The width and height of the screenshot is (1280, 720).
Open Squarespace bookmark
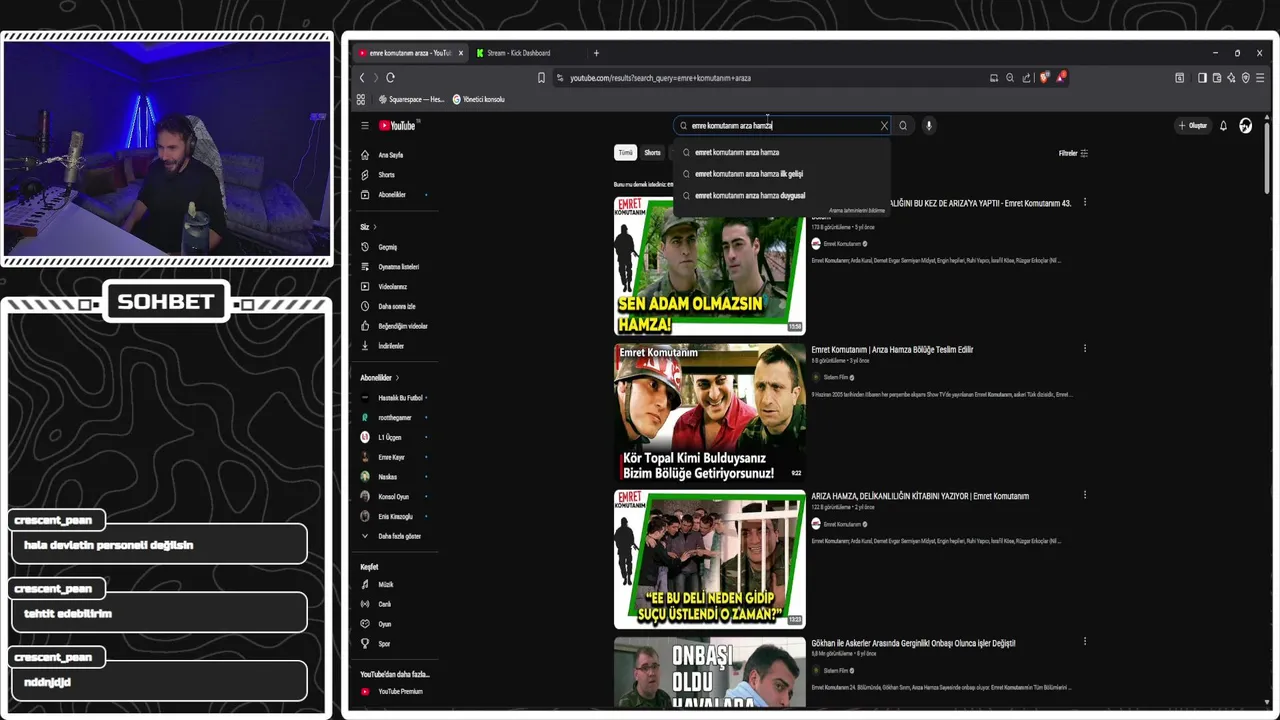(x=411, y=100)
